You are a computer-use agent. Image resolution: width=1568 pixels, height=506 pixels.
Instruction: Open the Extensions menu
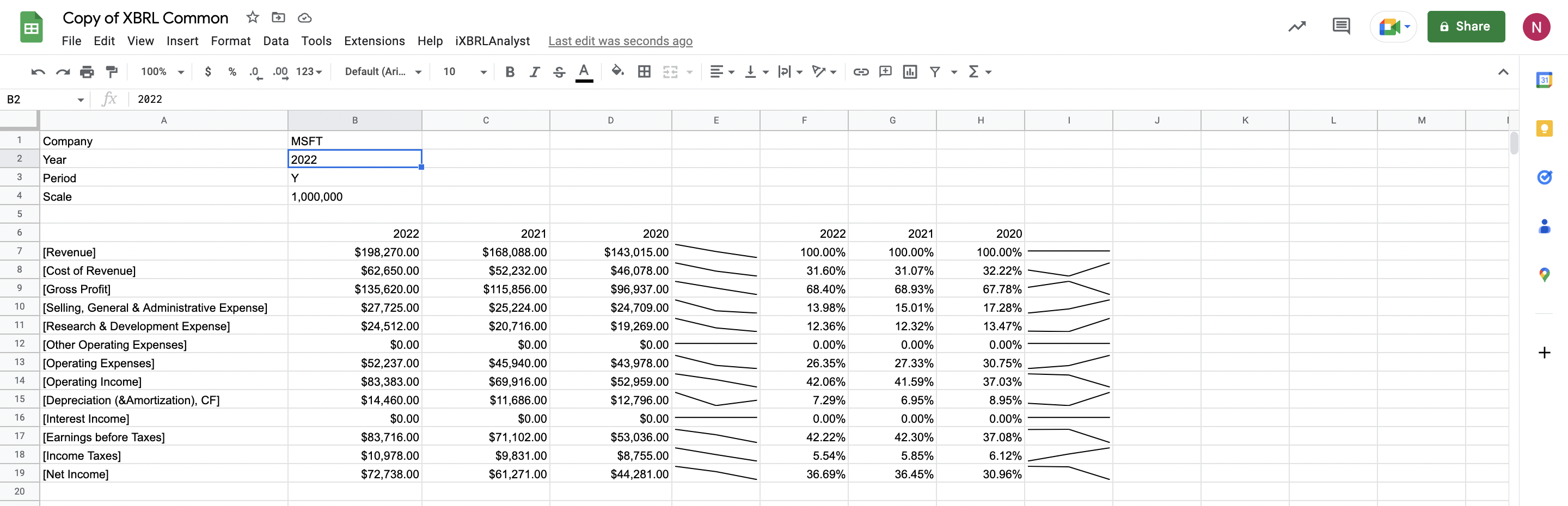(x=375, y=41)
